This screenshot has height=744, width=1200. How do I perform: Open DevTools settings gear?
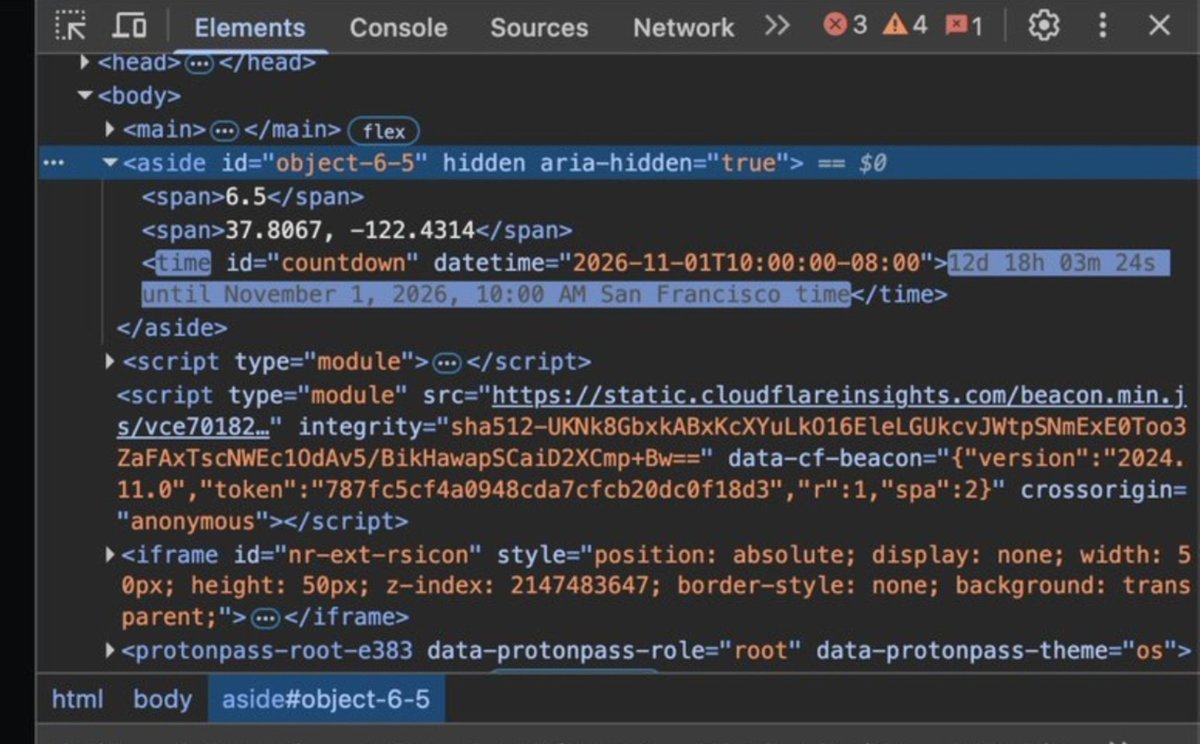1043,25
